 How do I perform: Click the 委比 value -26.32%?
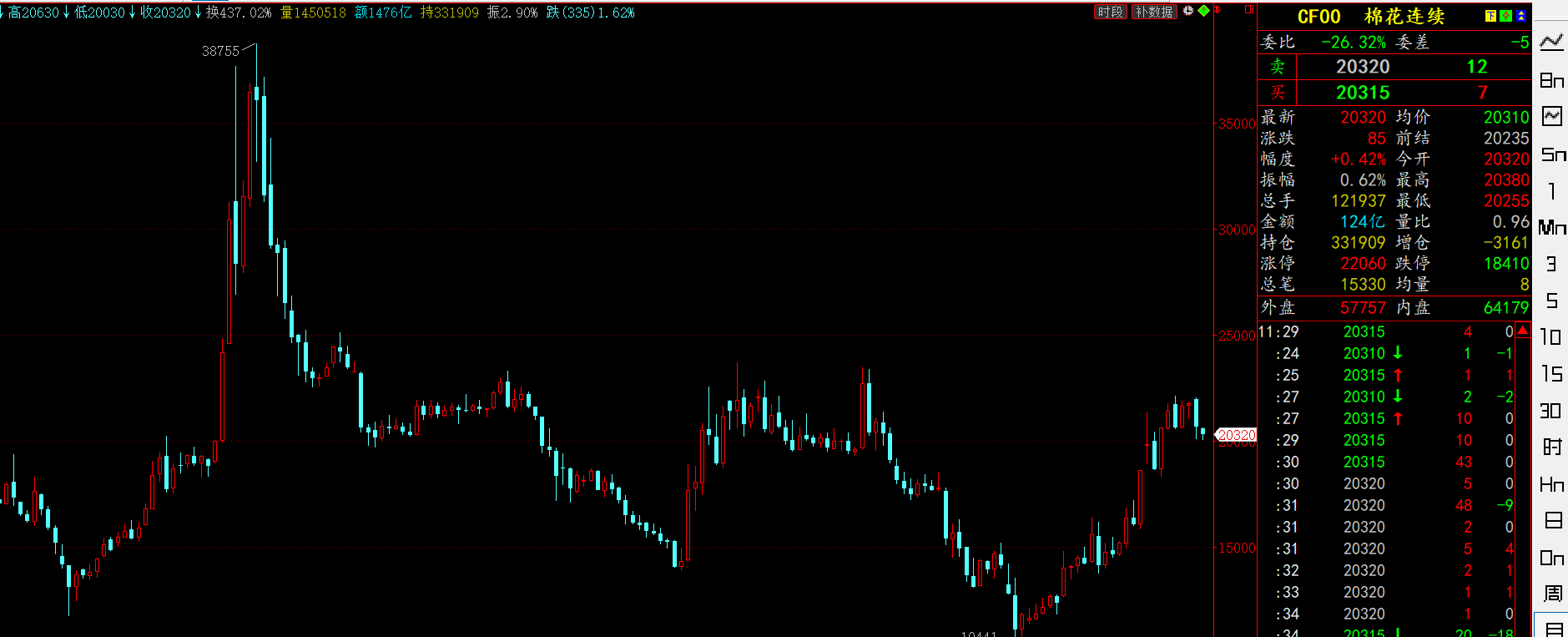1354,43
